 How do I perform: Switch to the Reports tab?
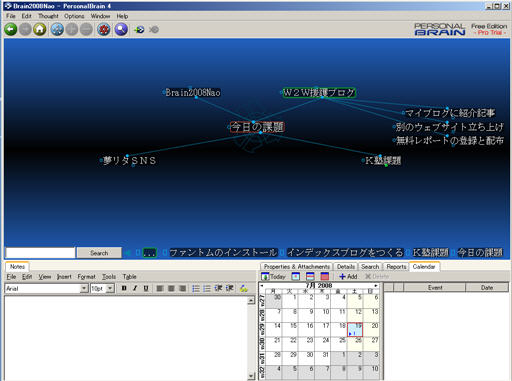396,267
